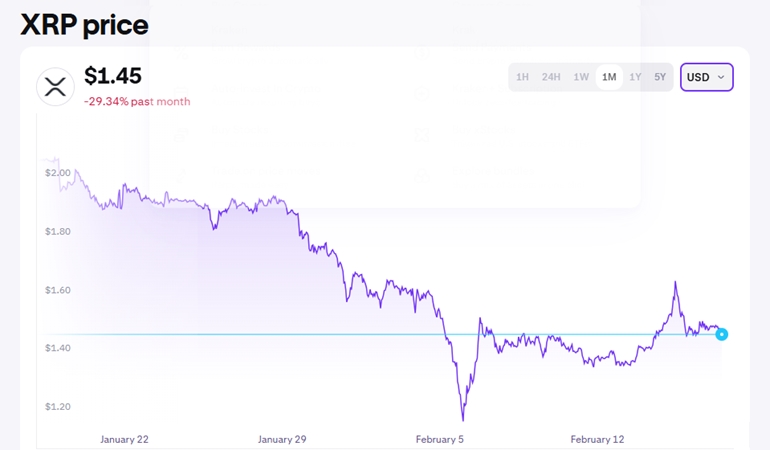Click the $1.20 axis label

pyautogui.click(x=58, y=406)
